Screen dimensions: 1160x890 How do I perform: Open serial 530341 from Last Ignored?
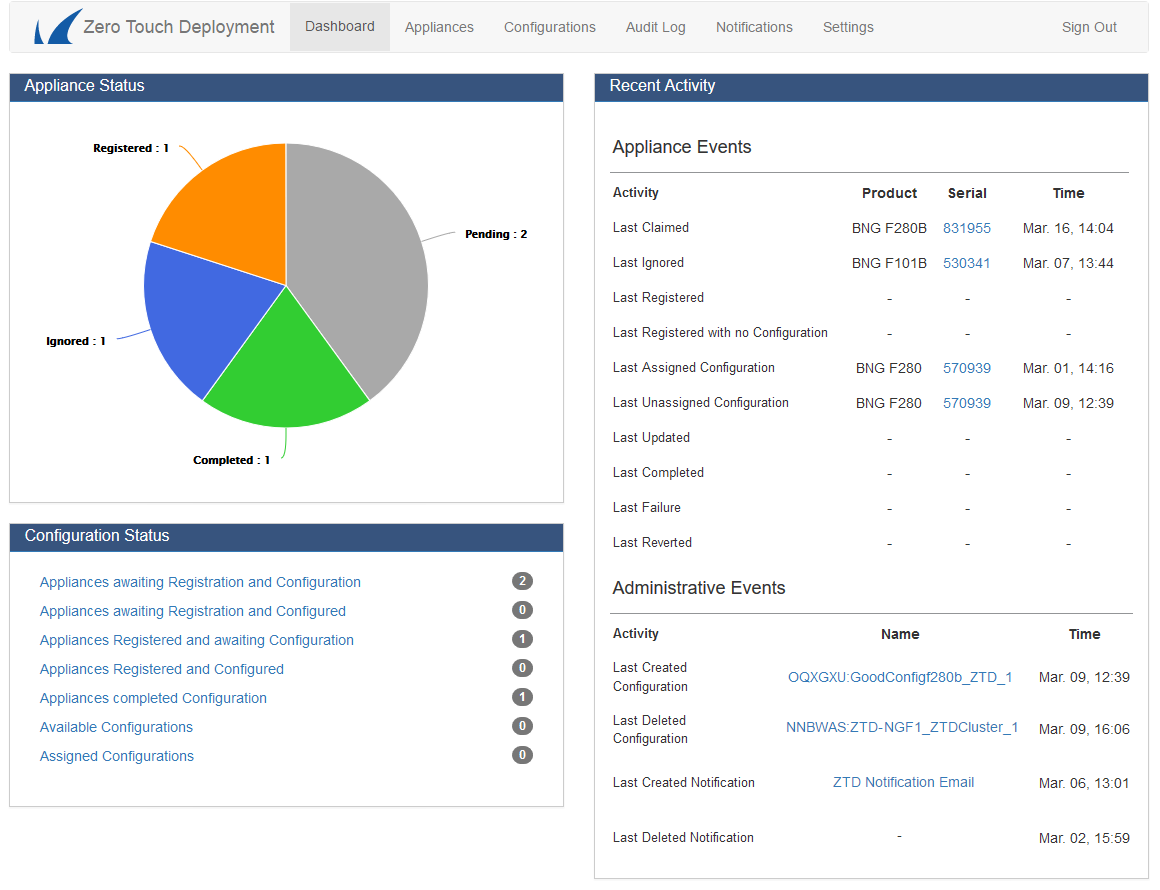pyautogui.click(x=966, y=263)
